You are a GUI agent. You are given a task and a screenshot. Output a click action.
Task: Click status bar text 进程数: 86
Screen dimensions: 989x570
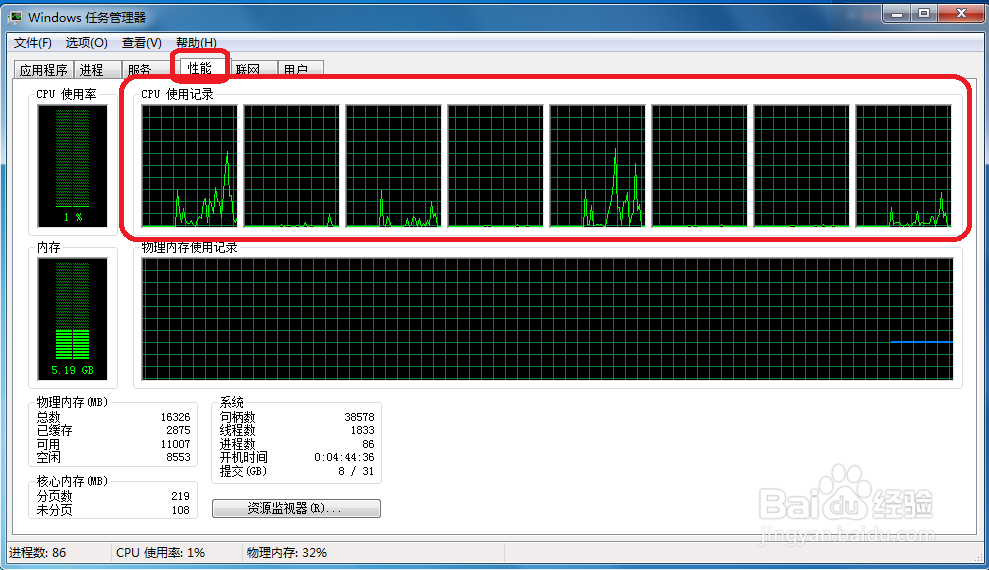[37, 553]
